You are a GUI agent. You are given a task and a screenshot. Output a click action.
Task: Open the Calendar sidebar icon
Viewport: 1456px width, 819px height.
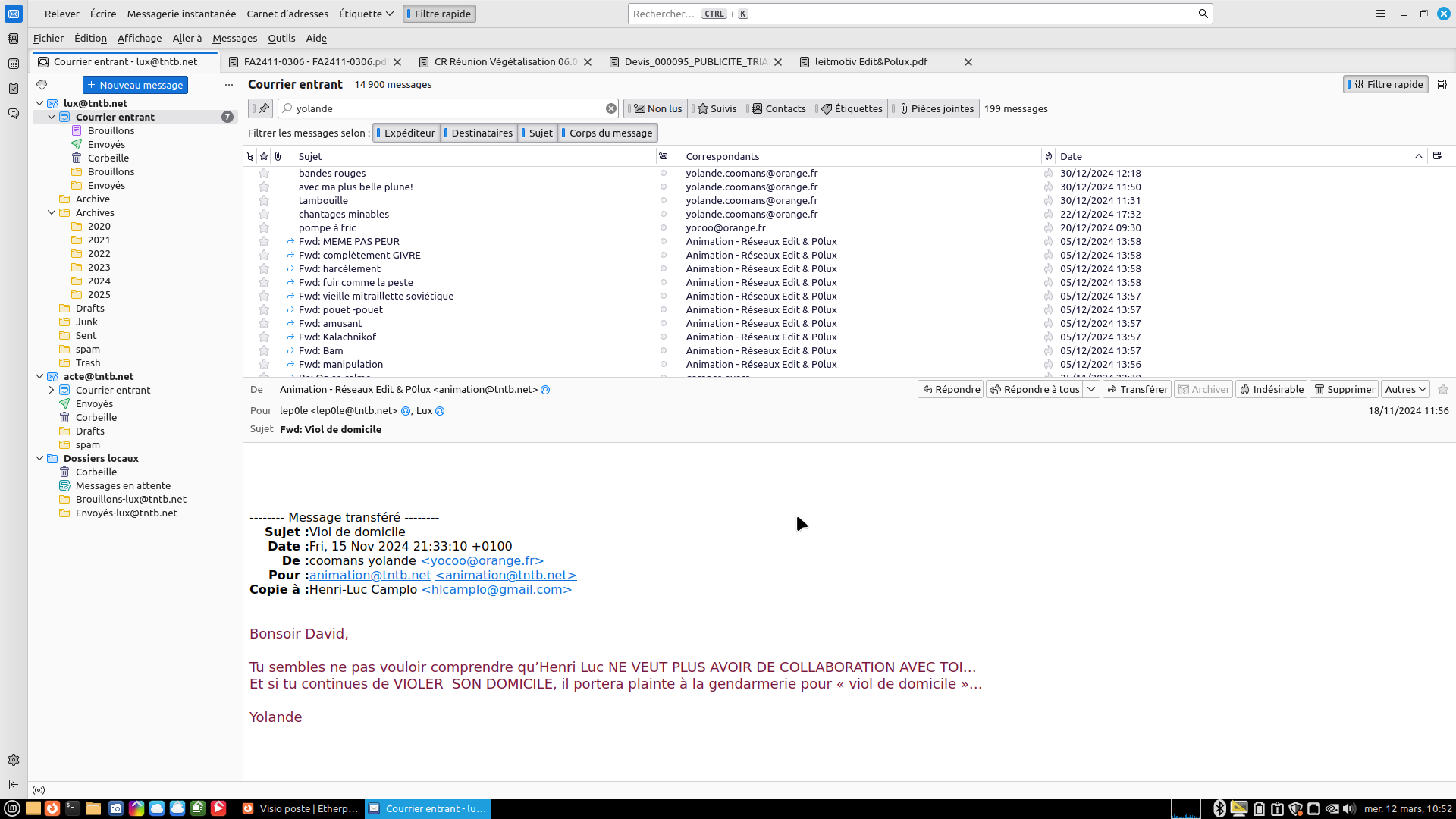13,64
